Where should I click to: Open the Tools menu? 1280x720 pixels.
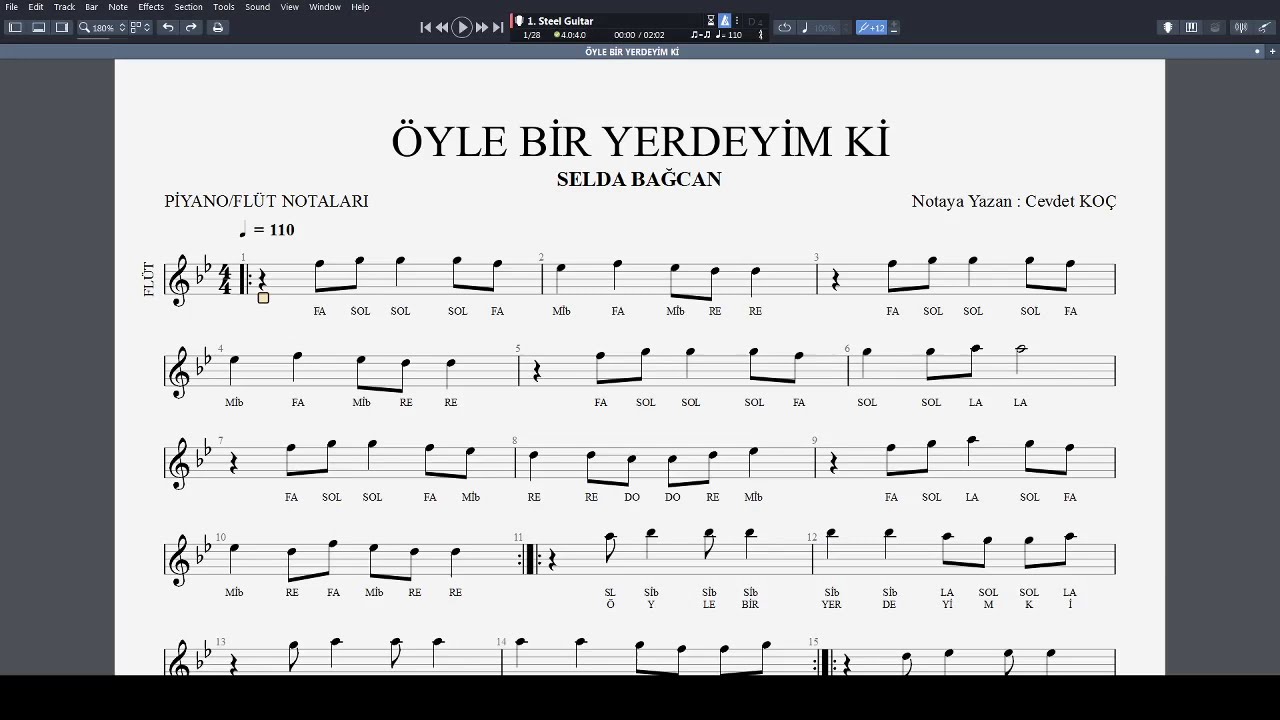(224, 7)
